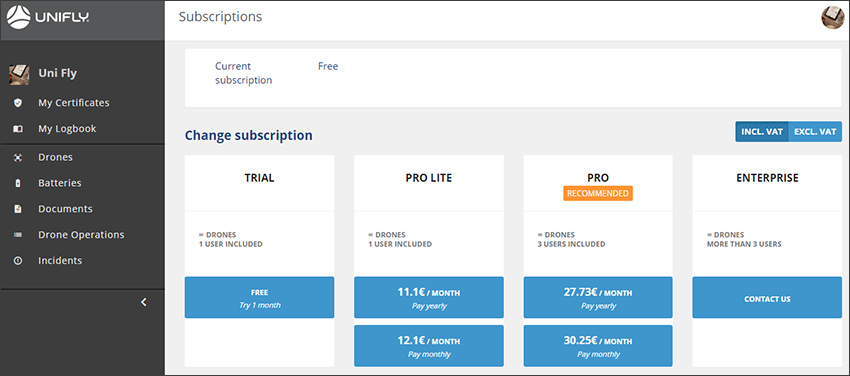Click the book icon beside My Logbook
The width and height of the screenshot is (850, 376).
click(x=18, y=128)
